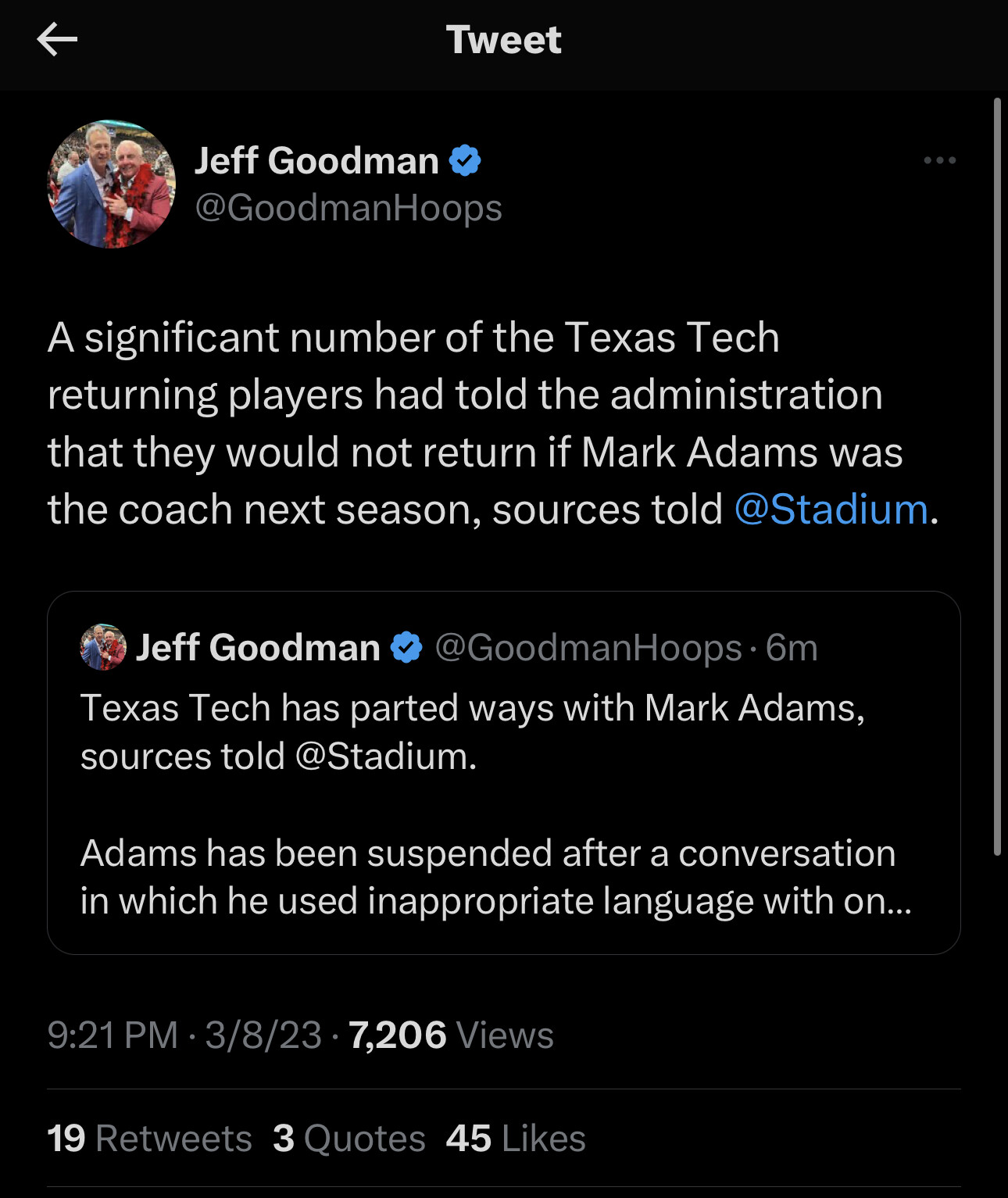
Task: Open the @GoodmanHoops handle under the author name
Action: point(348,208)
